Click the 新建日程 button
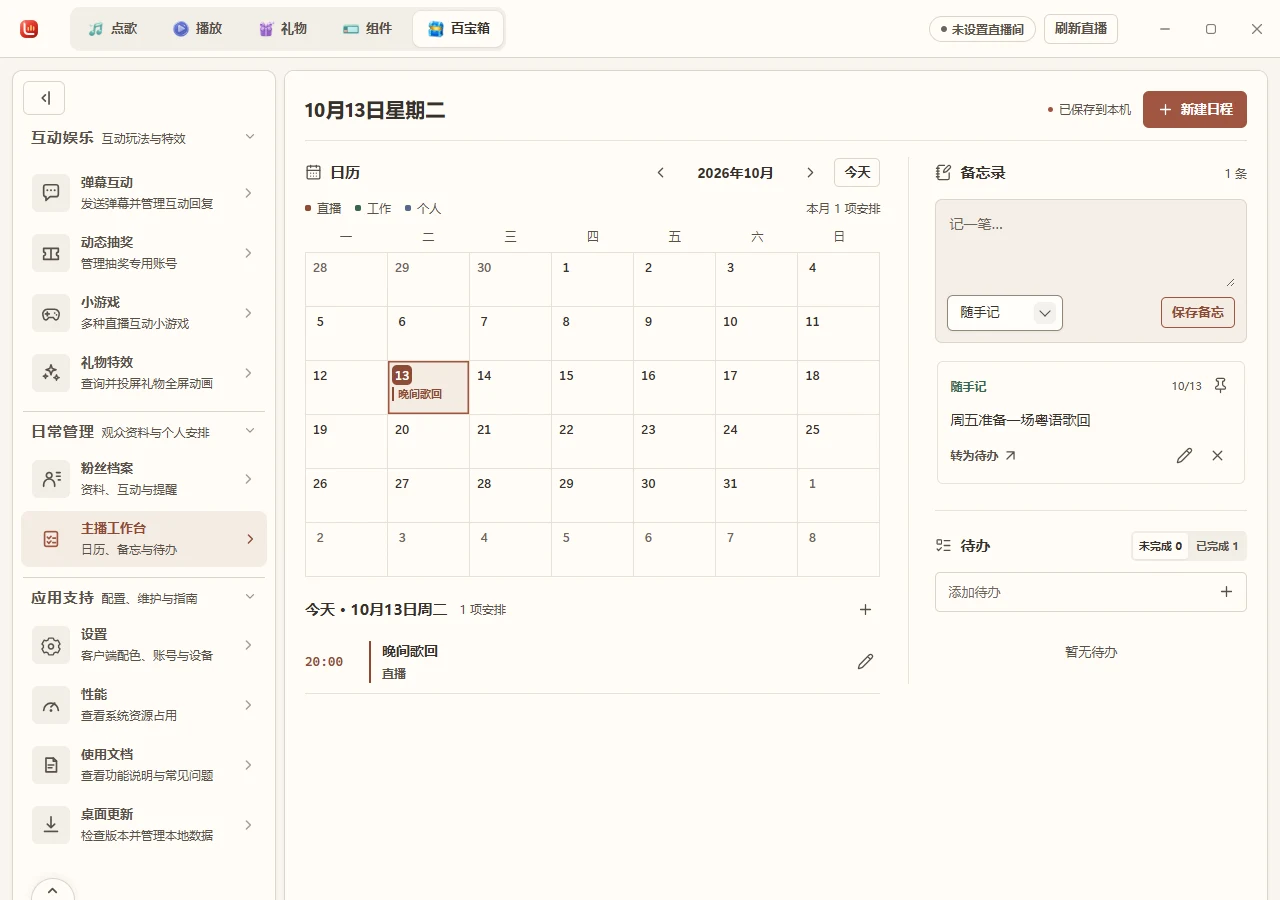 [1195, 110]
